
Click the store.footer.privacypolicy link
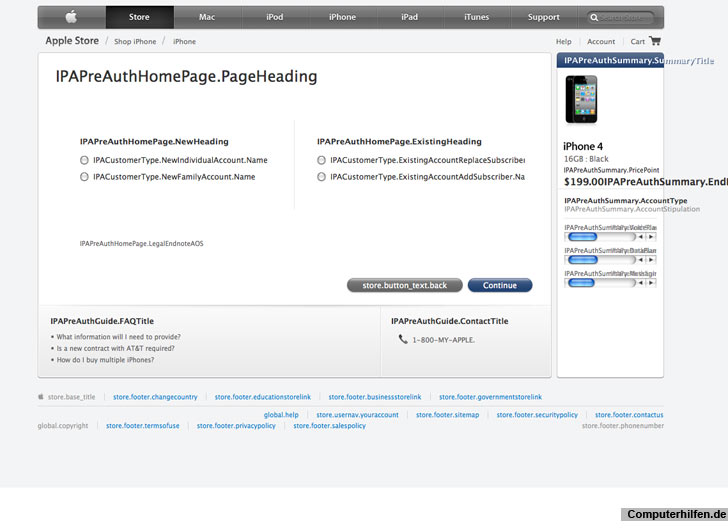coord(236,426)
